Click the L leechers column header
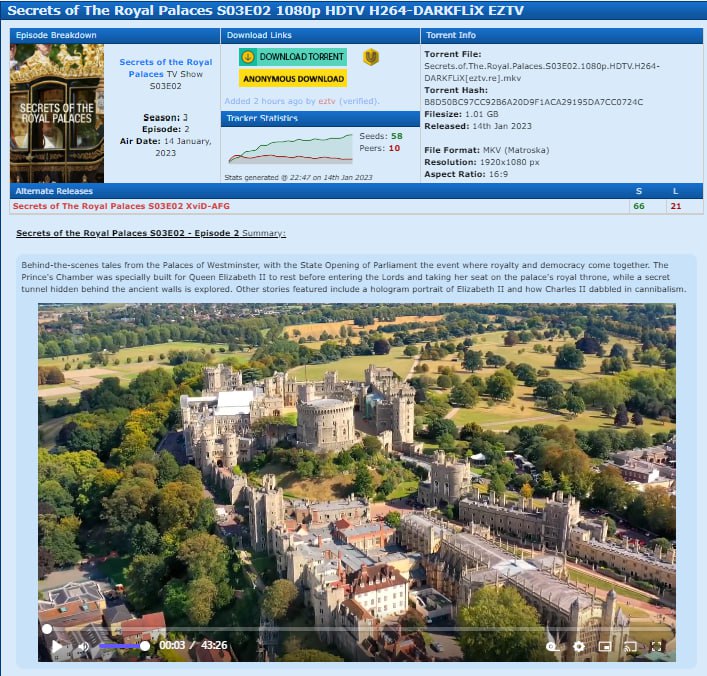Viewport: 707px width, 676px height. (676, 191)
